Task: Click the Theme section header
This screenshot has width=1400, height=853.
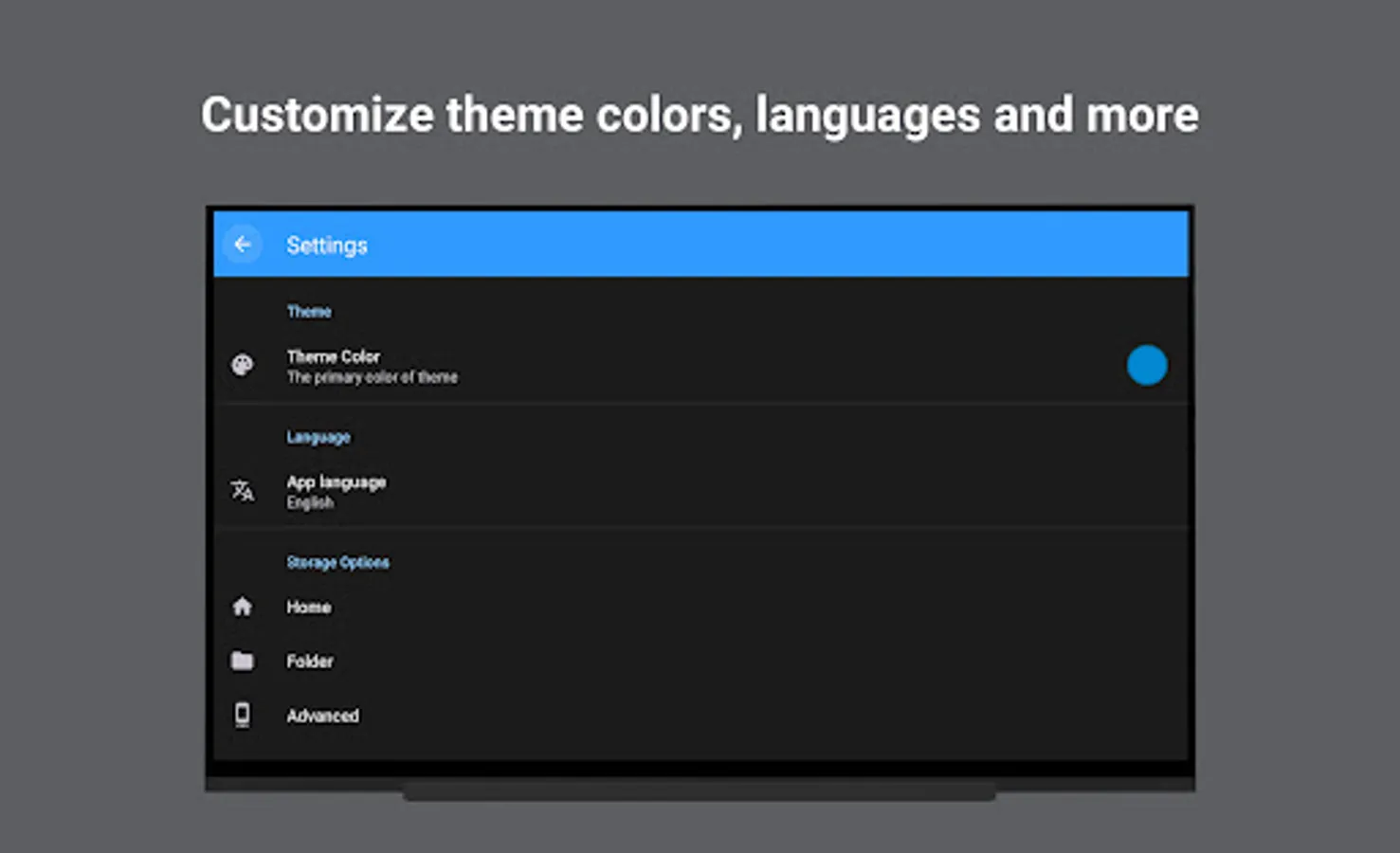Action: [309, 311]
